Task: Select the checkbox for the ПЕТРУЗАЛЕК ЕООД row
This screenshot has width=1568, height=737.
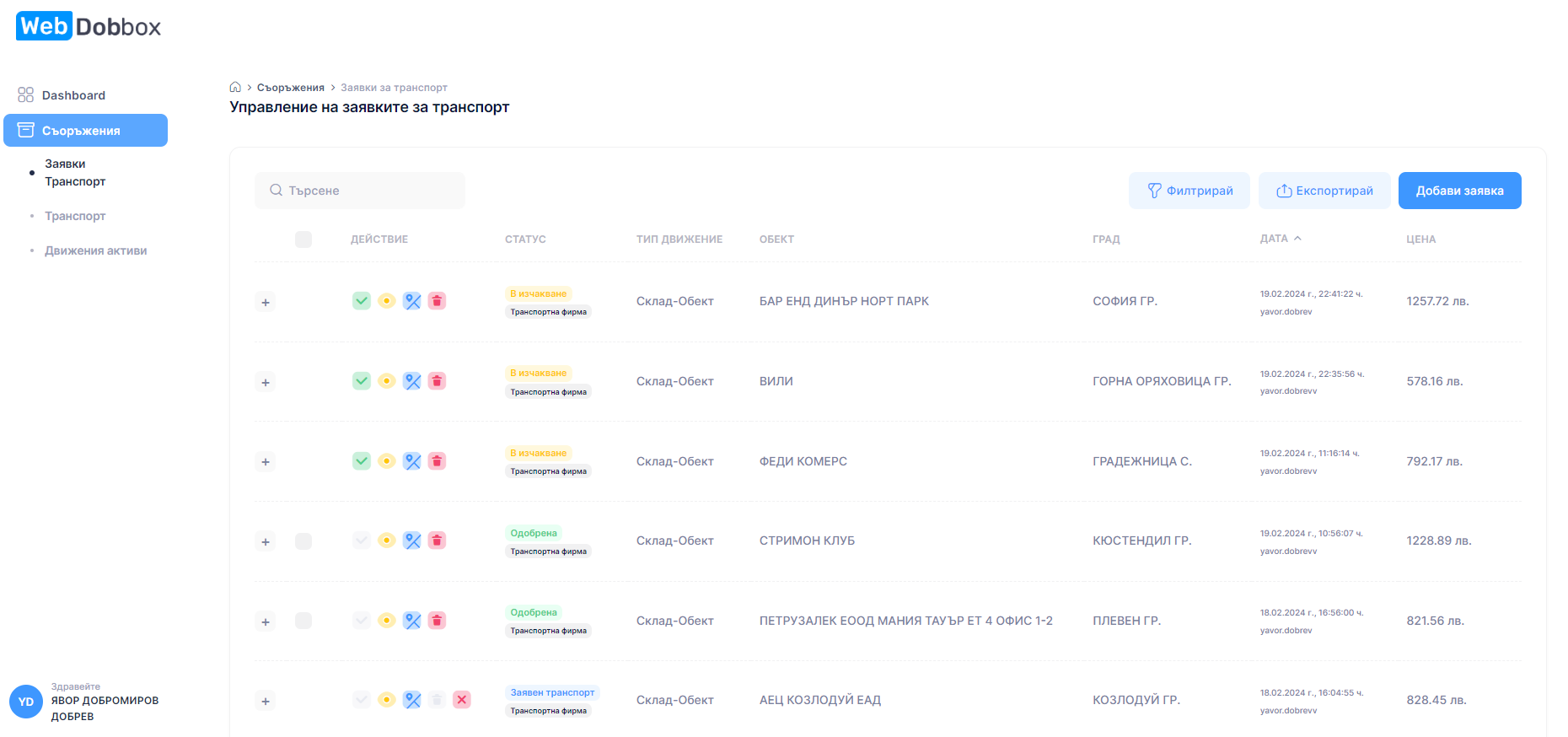Action: click(x=303, y=621)
